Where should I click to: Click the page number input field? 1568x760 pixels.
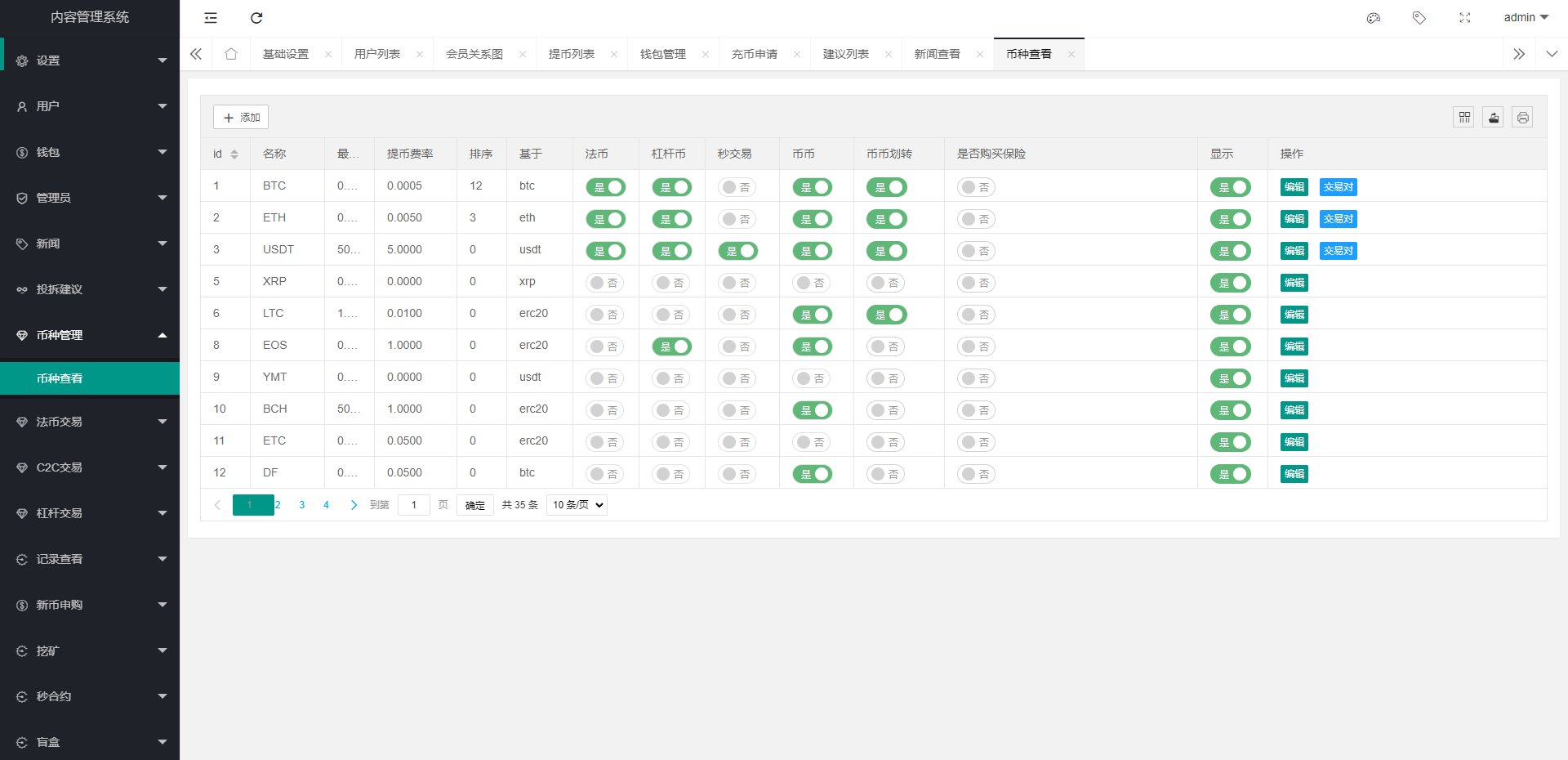pos(414,505)
